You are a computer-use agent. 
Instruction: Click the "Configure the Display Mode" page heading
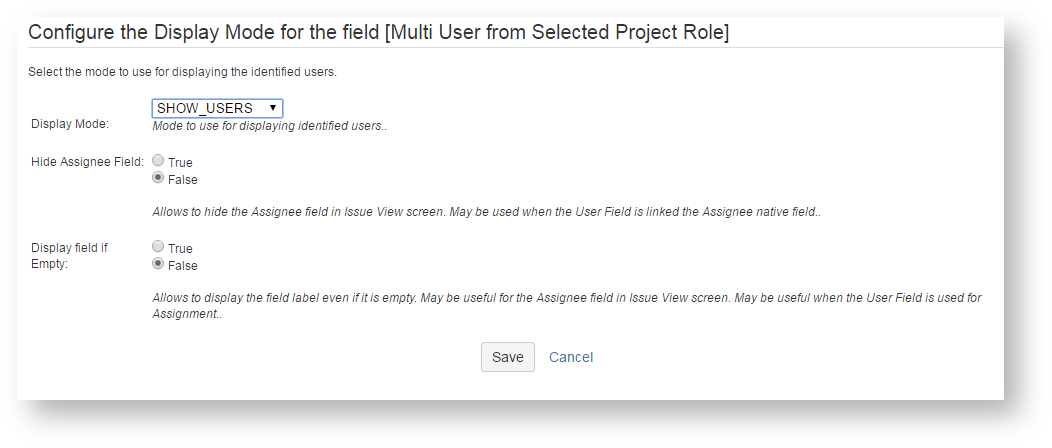(x=378, y=32)
